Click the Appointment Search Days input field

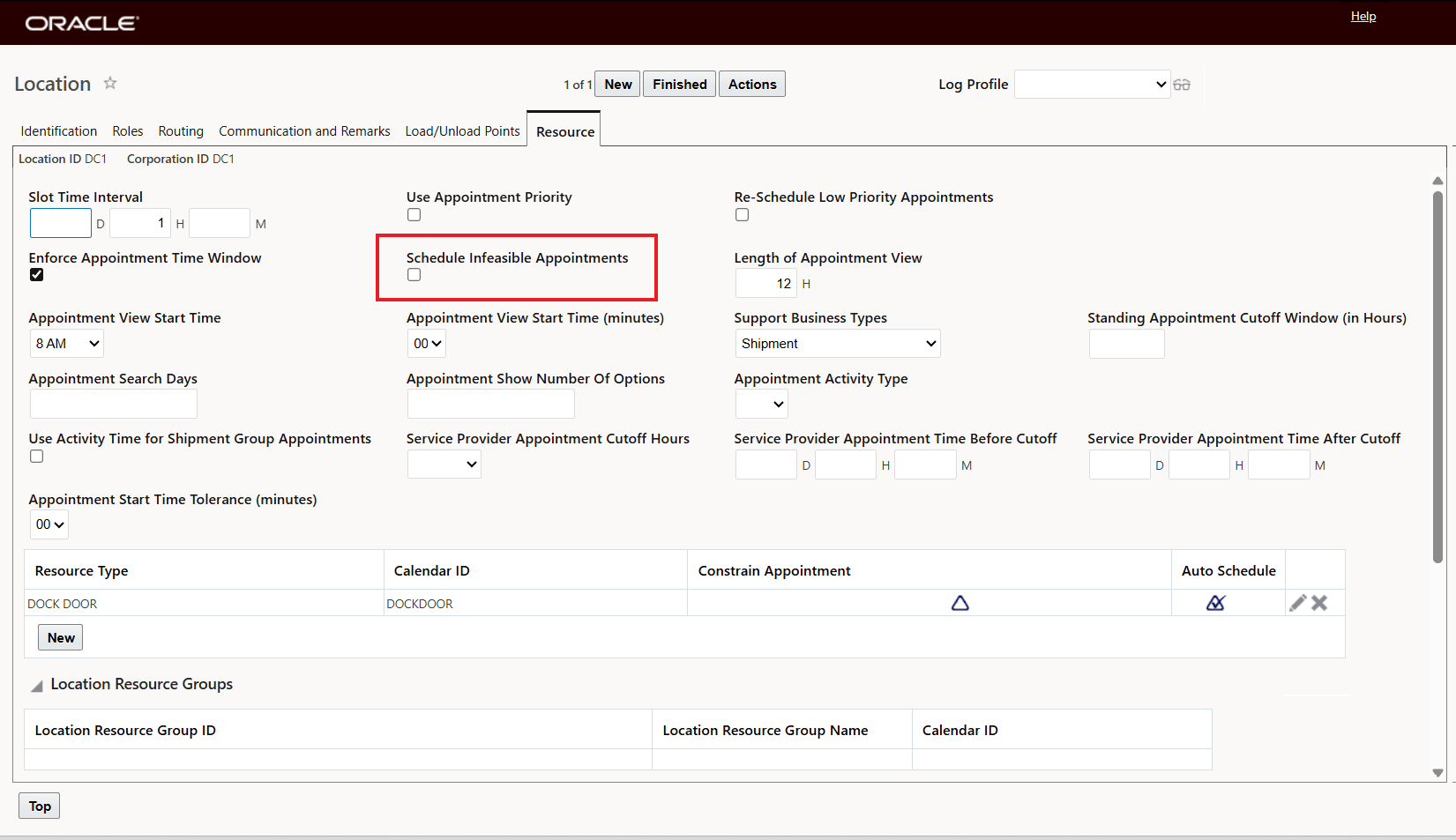[x=113, y=404]
